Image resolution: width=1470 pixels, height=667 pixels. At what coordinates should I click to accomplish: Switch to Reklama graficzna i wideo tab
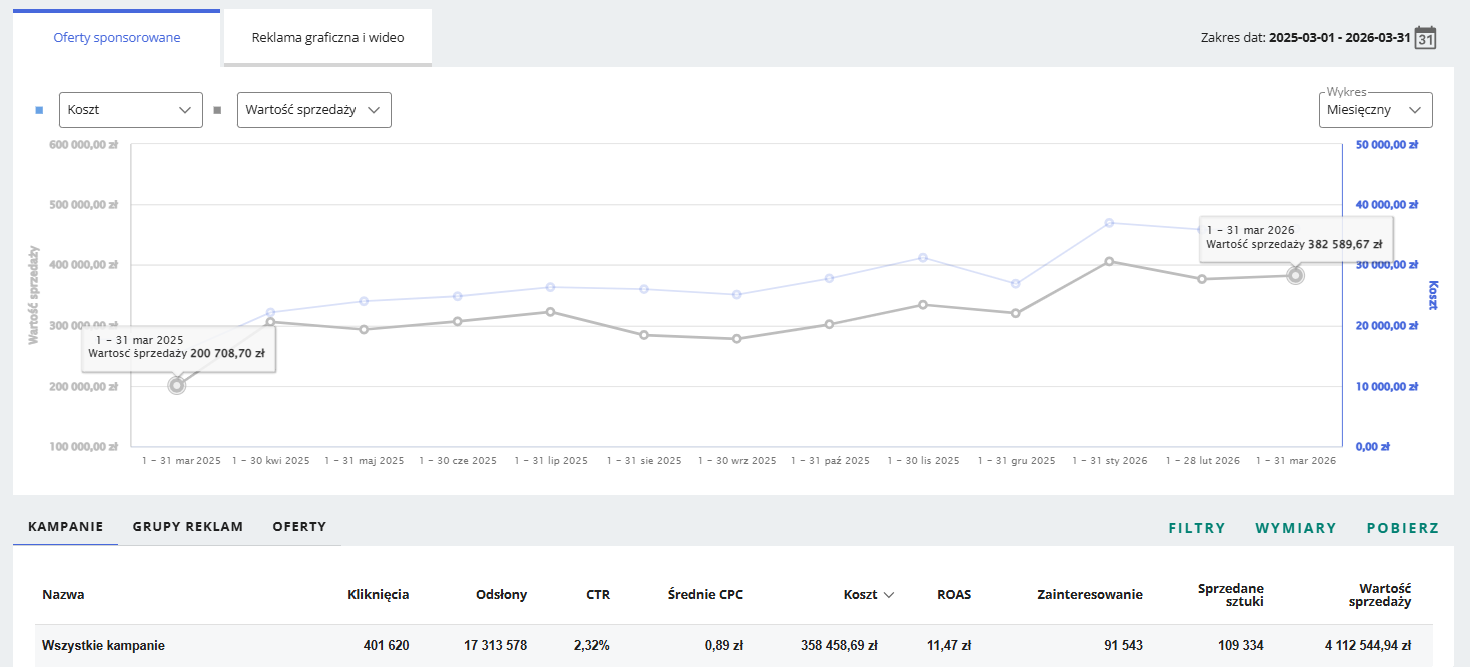328,38
